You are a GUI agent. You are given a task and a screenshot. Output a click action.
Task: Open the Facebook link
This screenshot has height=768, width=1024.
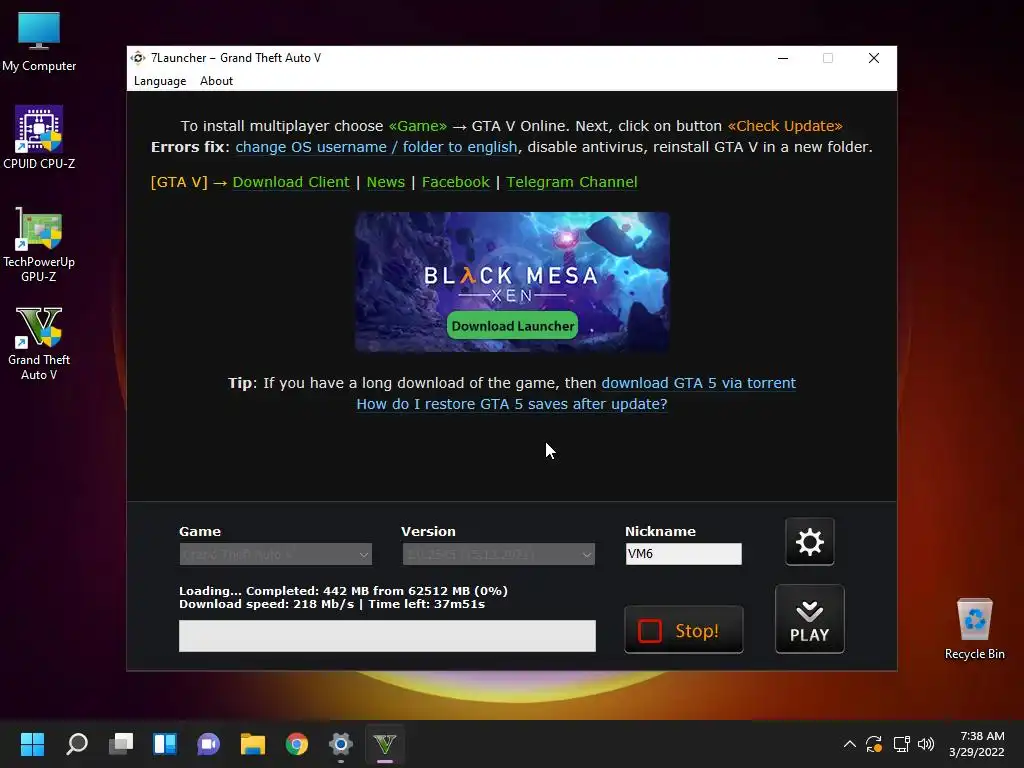[x=456, y=182]
